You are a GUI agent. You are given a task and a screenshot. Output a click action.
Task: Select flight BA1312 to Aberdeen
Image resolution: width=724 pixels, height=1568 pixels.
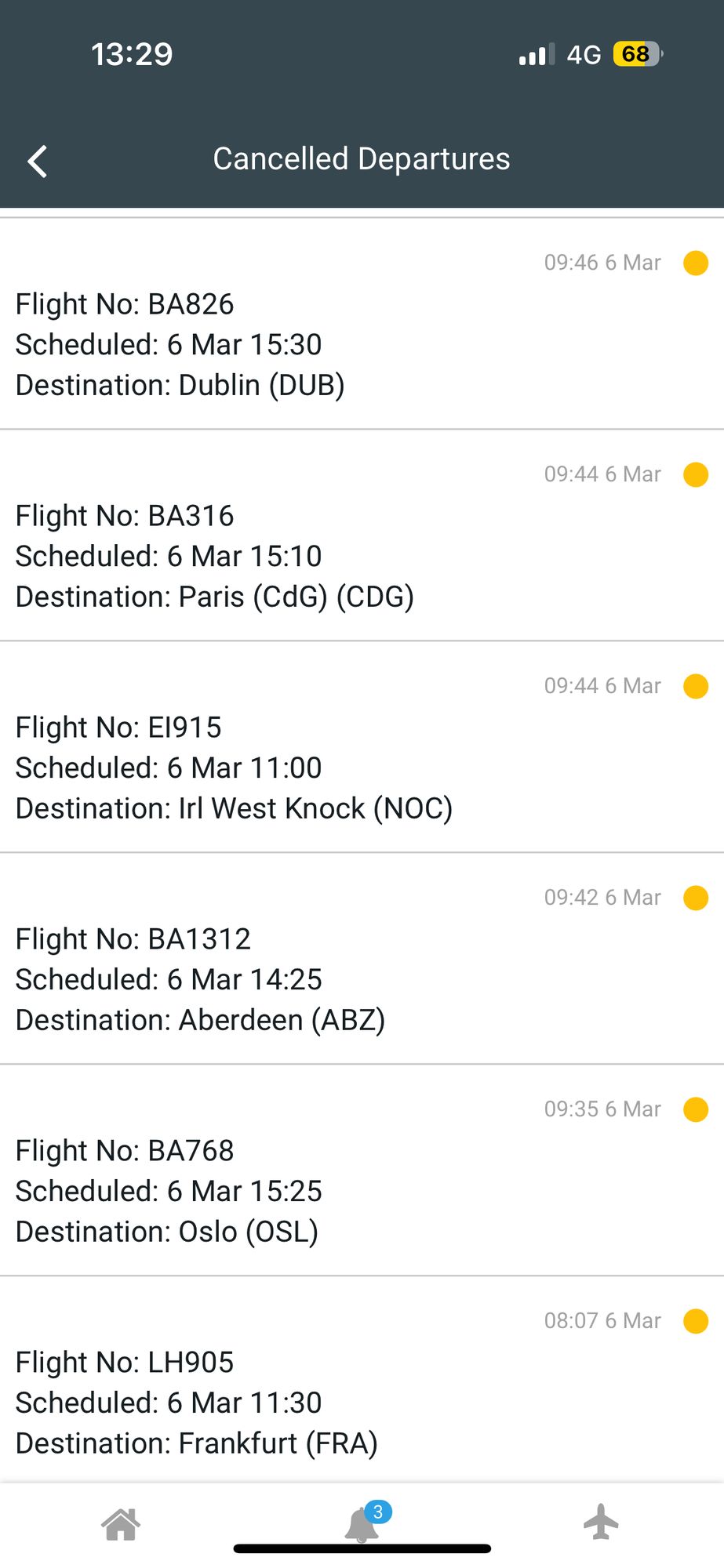click(362, 959)
